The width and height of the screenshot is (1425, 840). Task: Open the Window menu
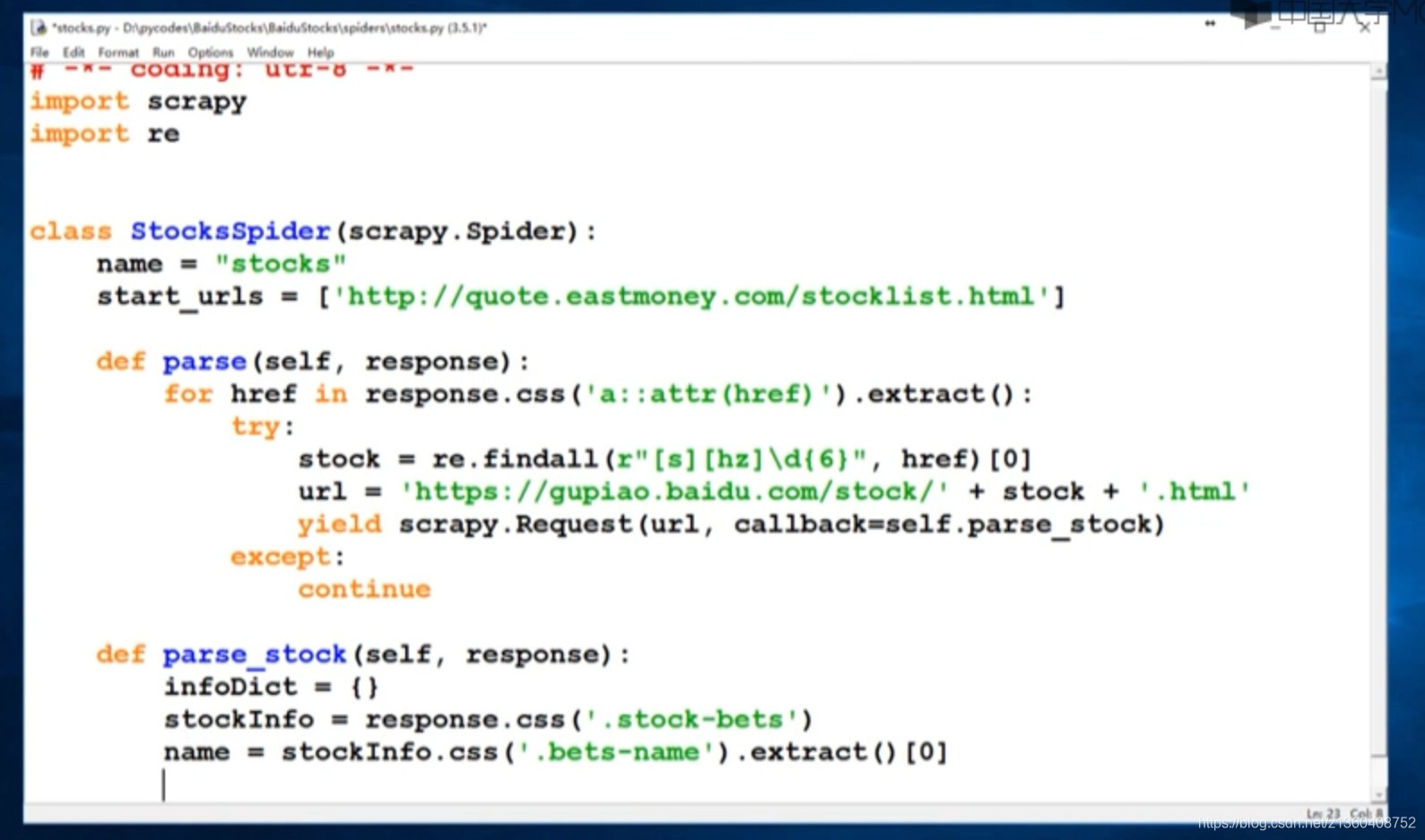270,53
